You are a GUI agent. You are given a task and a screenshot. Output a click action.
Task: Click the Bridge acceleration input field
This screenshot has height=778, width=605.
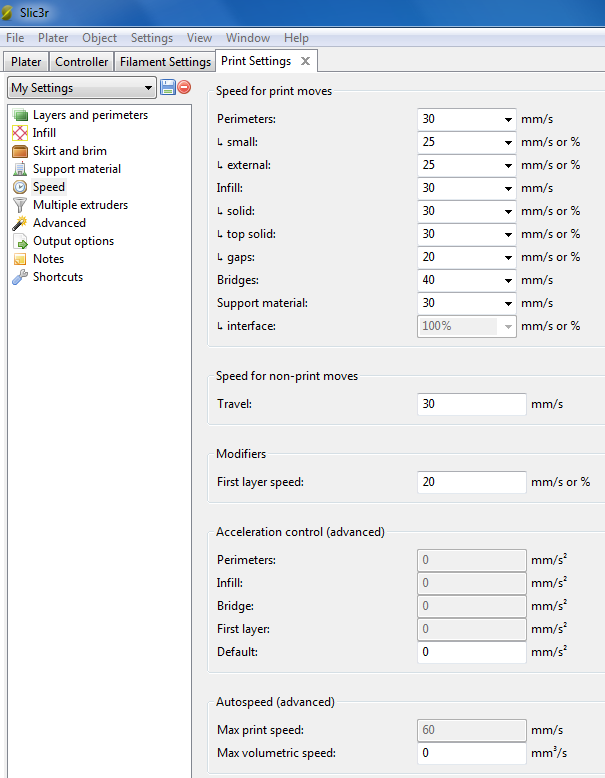point(471,606)
